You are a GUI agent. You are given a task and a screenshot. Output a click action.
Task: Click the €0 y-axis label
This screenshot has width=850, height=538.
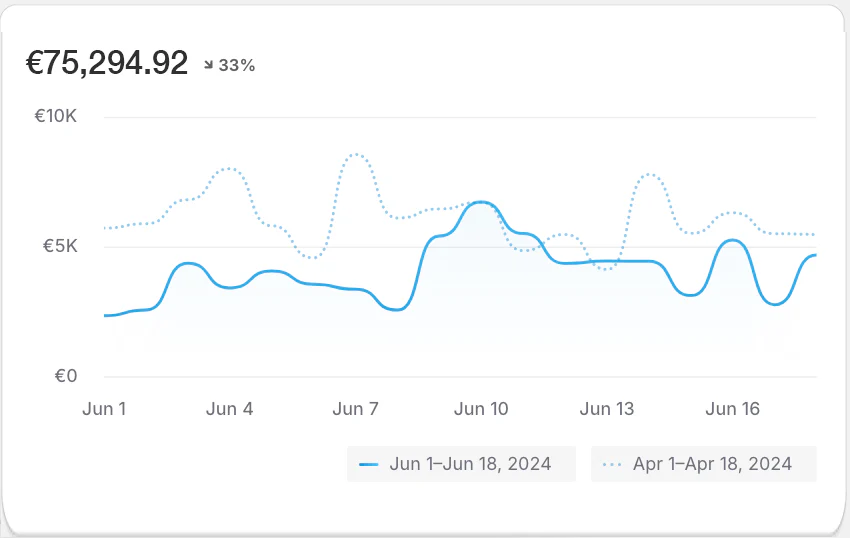[66, 376]
